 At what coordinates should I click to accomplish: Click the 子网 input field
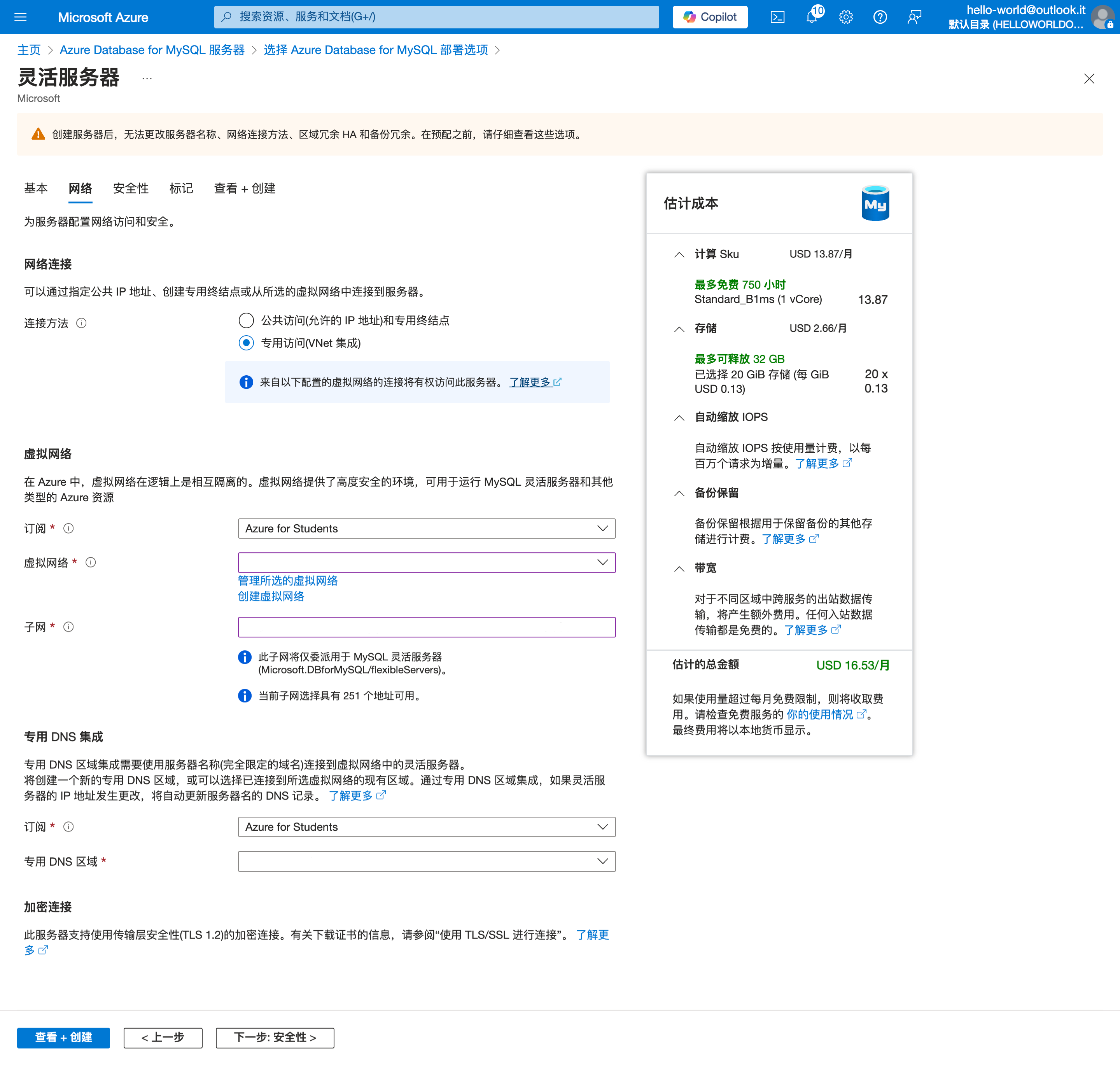(426, 627)
